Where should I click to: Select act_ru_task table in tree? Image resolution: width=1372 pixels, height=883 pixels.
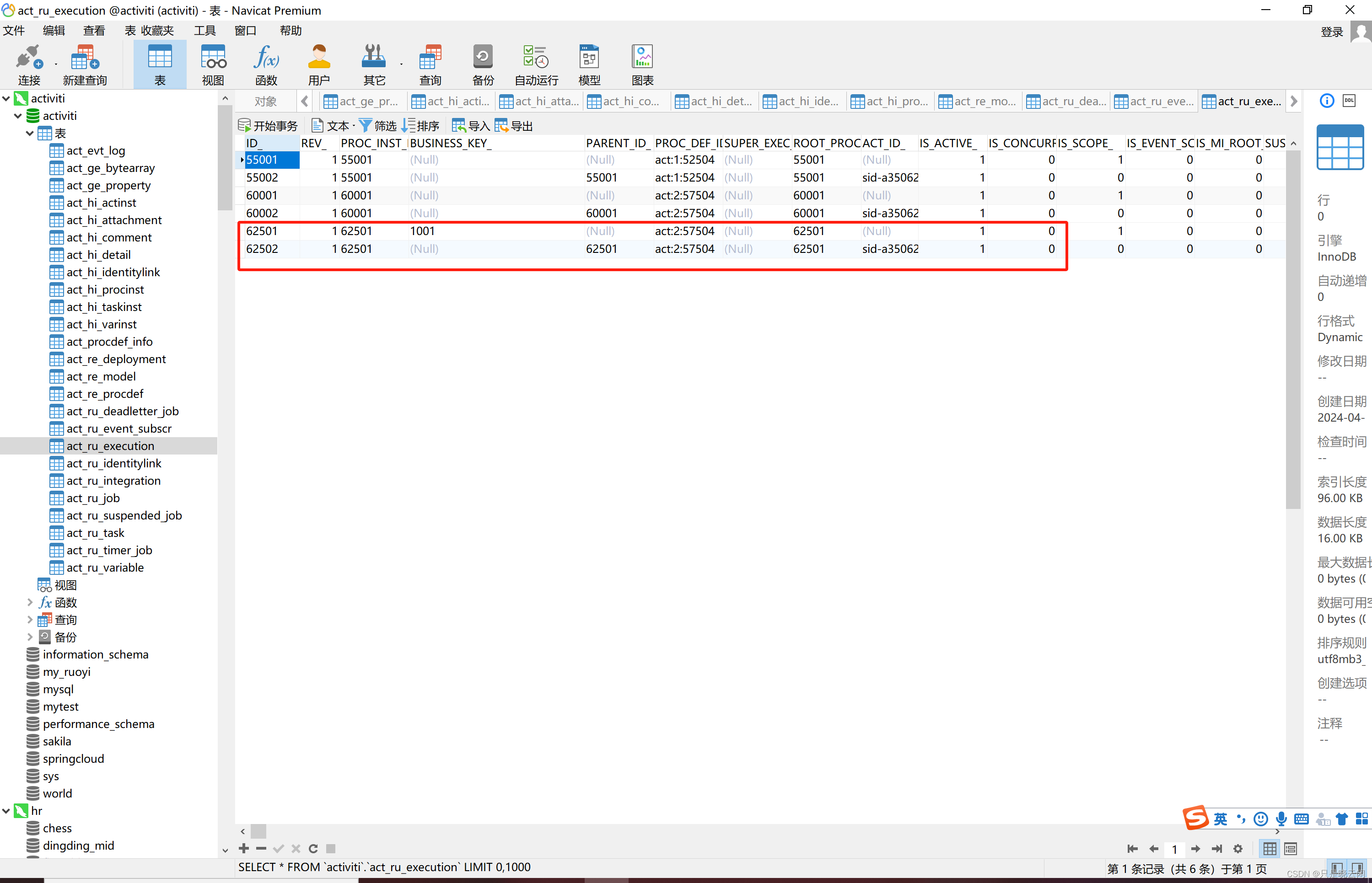click(95, 533)
